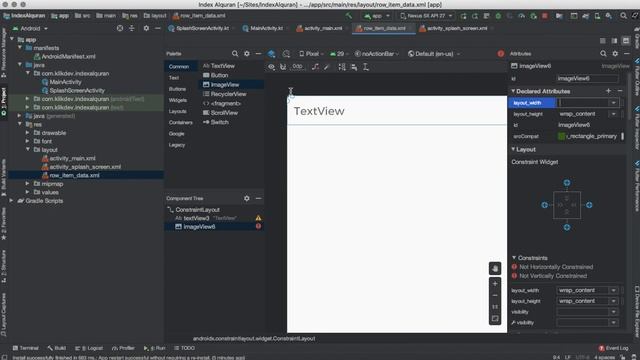Click the guidelines icon in design toolbar
640x360 pixels.
tap(366, 67)
